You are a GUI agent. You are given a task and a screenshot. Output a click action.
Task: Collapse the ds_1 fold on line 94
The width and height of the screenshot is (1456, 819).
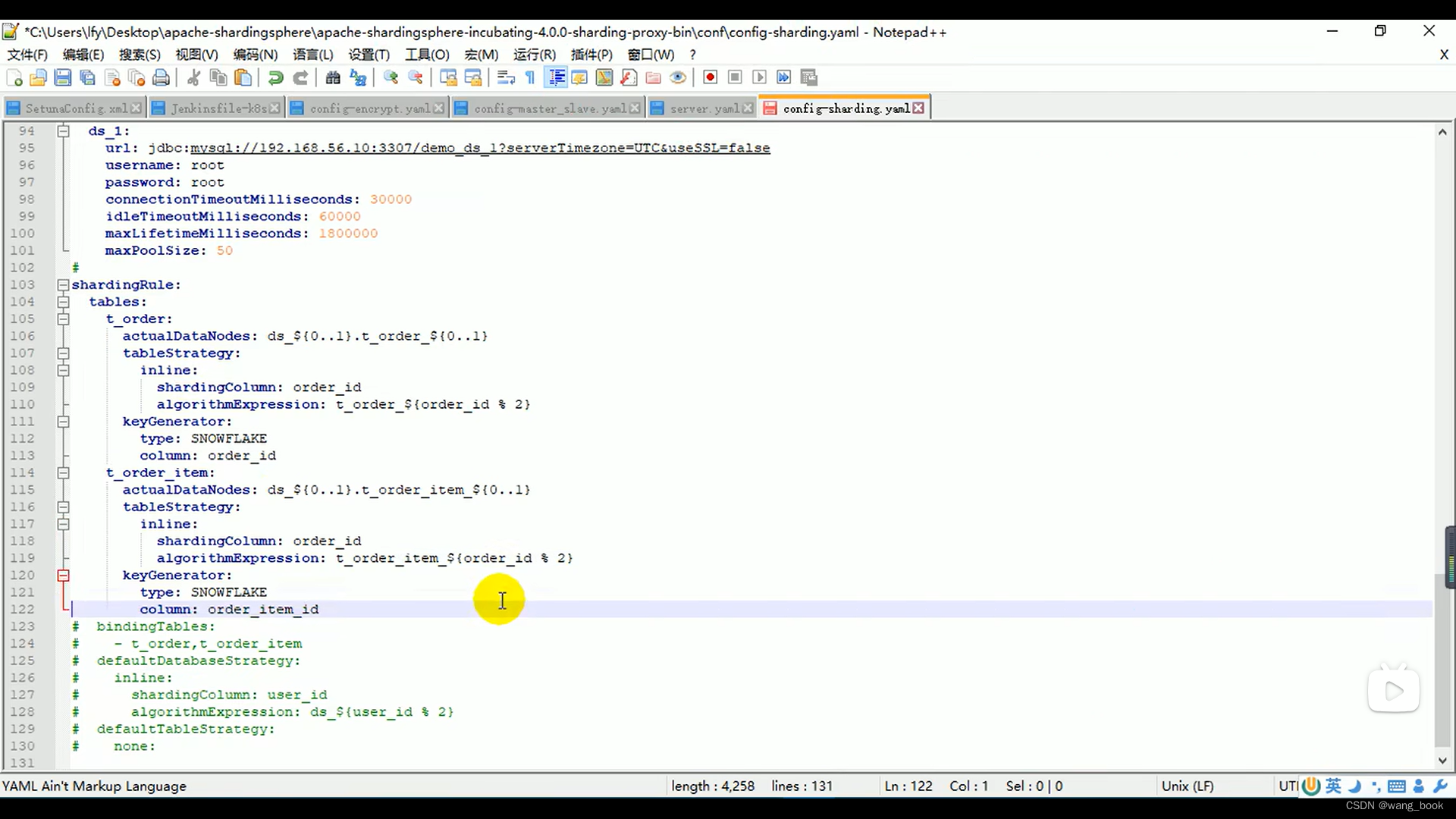[64, 131]
